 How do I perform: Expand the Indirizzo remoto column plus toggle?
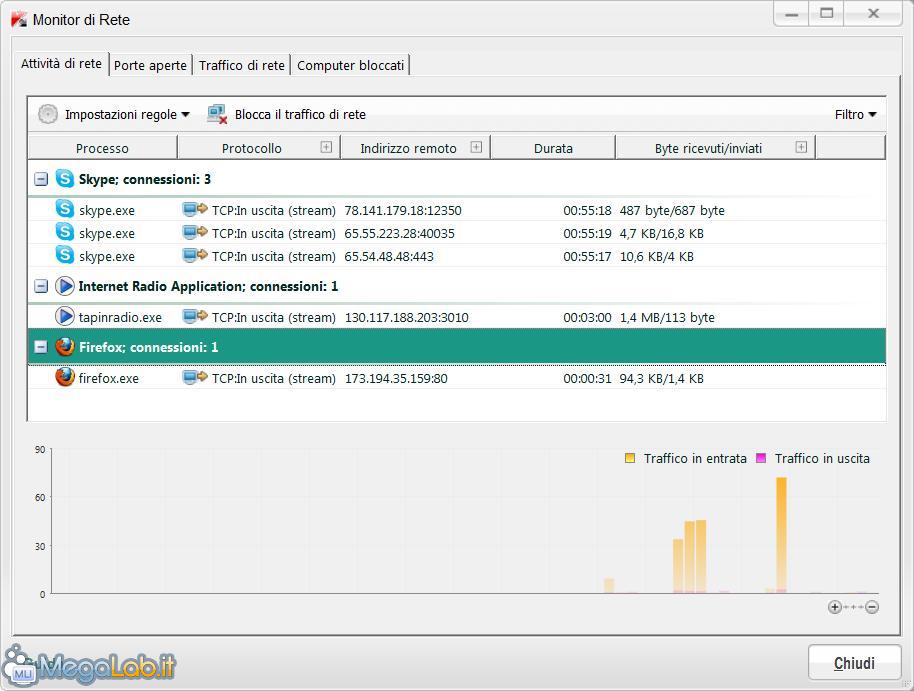pos(476,147)
